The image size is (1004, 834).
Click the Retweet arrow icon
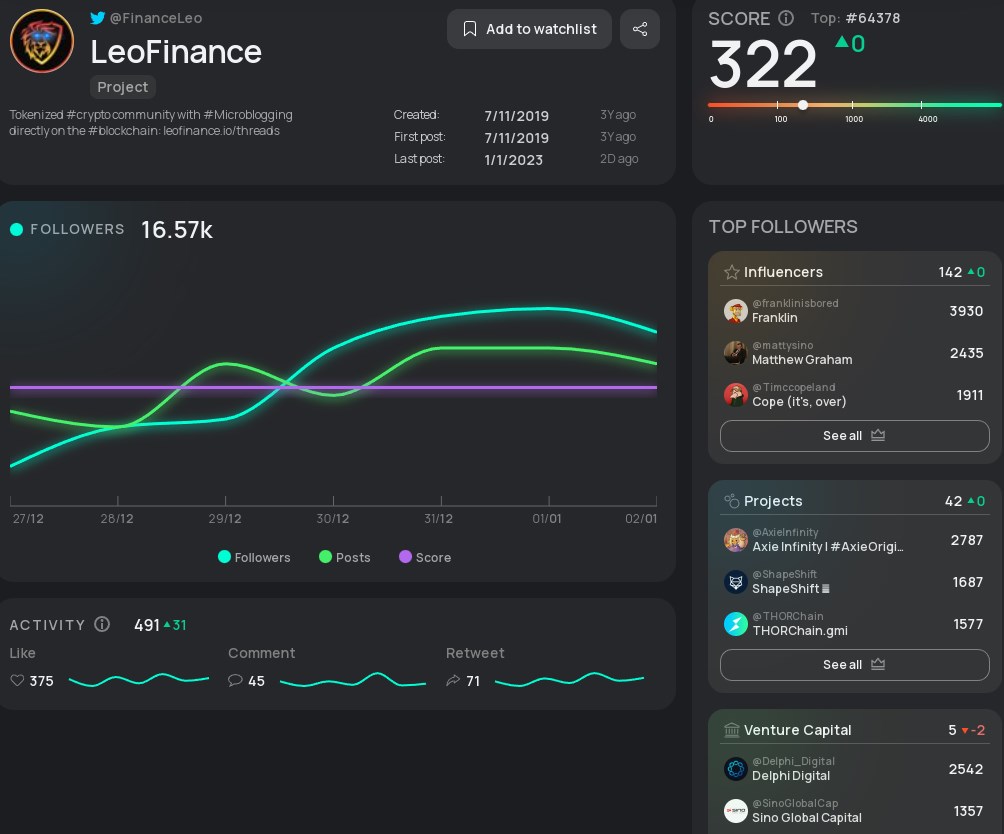453,680
